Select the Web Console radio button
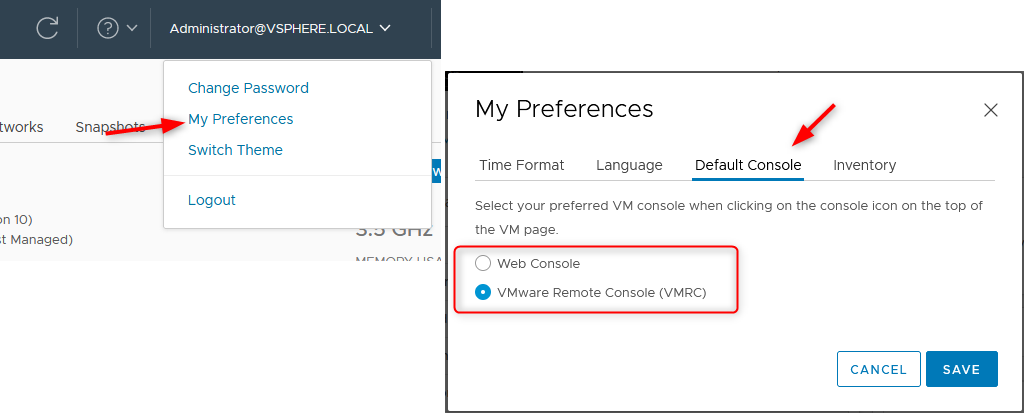This screenshot has width=1028, height=417. [x=483, y=264]
